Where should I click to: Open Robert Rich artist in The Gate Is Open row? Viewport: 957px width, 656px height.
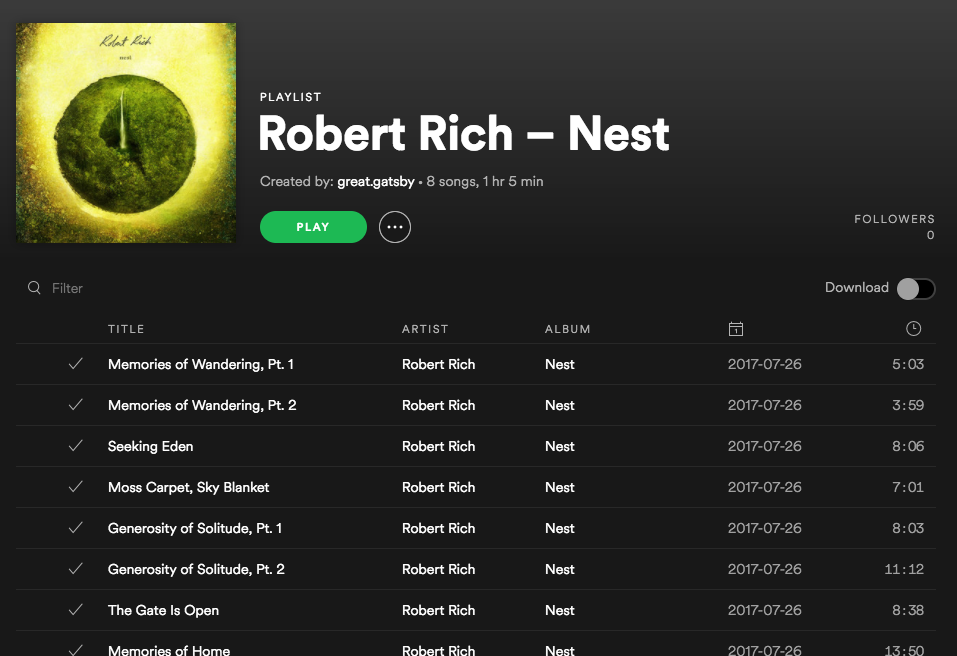(x=438, y=610)
